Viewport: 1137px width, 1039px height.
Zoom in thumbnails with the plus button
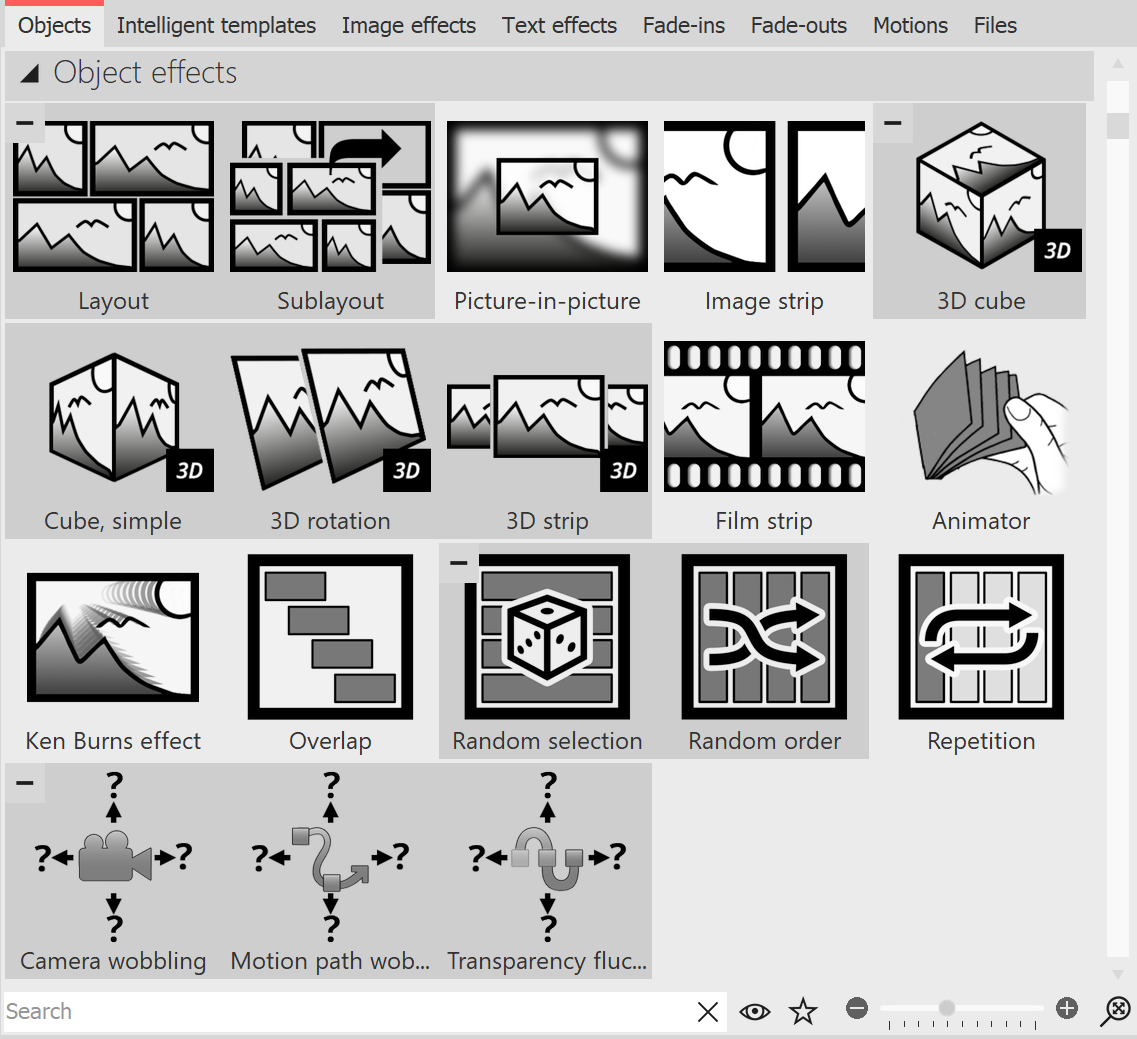point(1067,1010)
